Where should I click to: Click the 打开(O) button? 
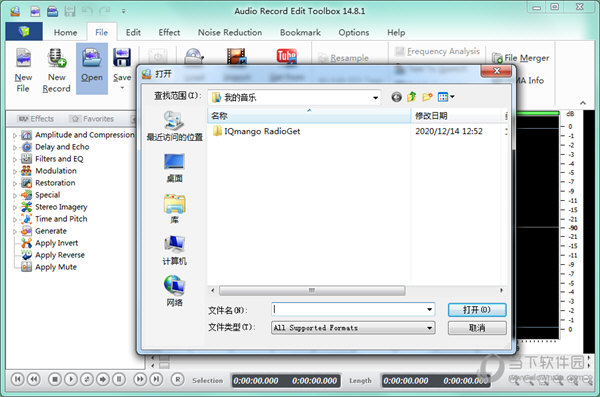coord(477,310)
